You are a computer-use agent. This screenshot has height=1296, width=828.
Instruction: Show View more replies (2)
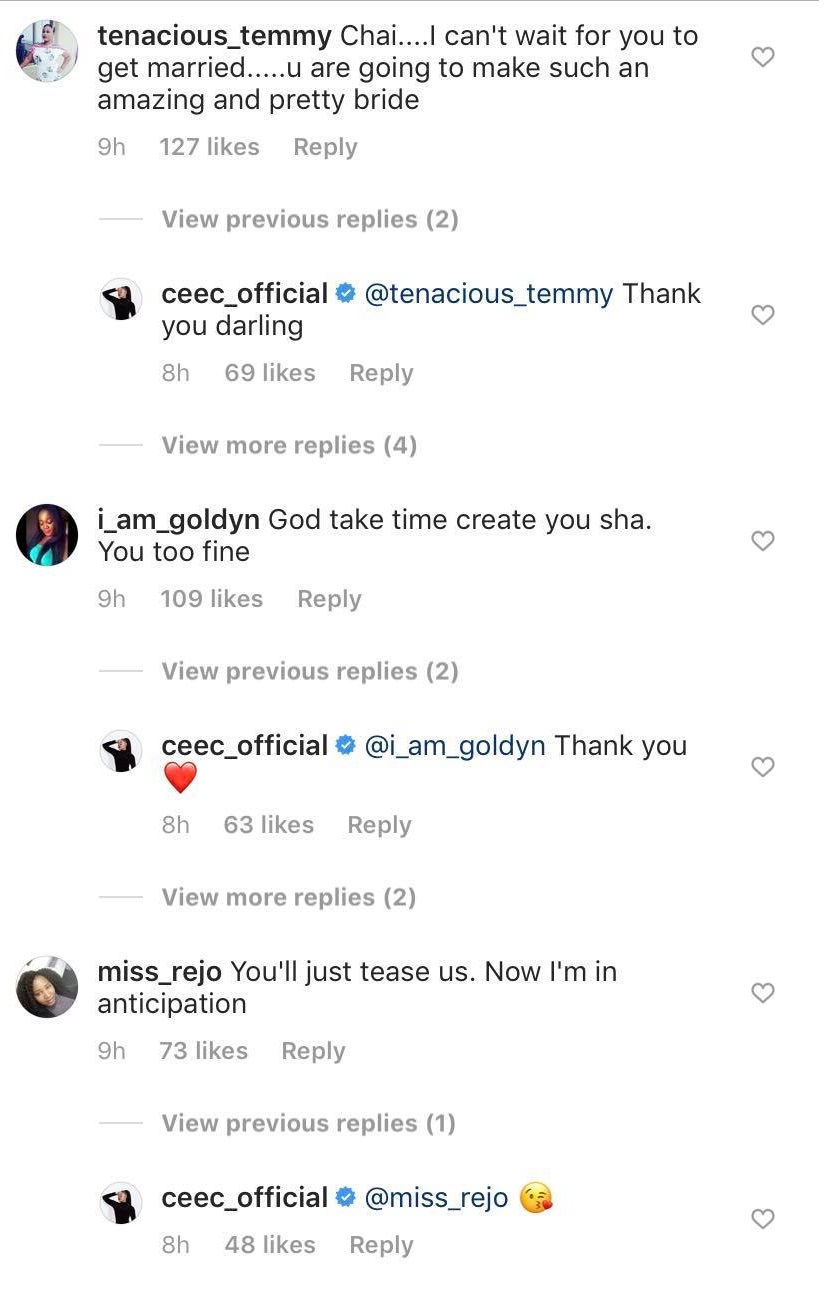coord(288,898)
